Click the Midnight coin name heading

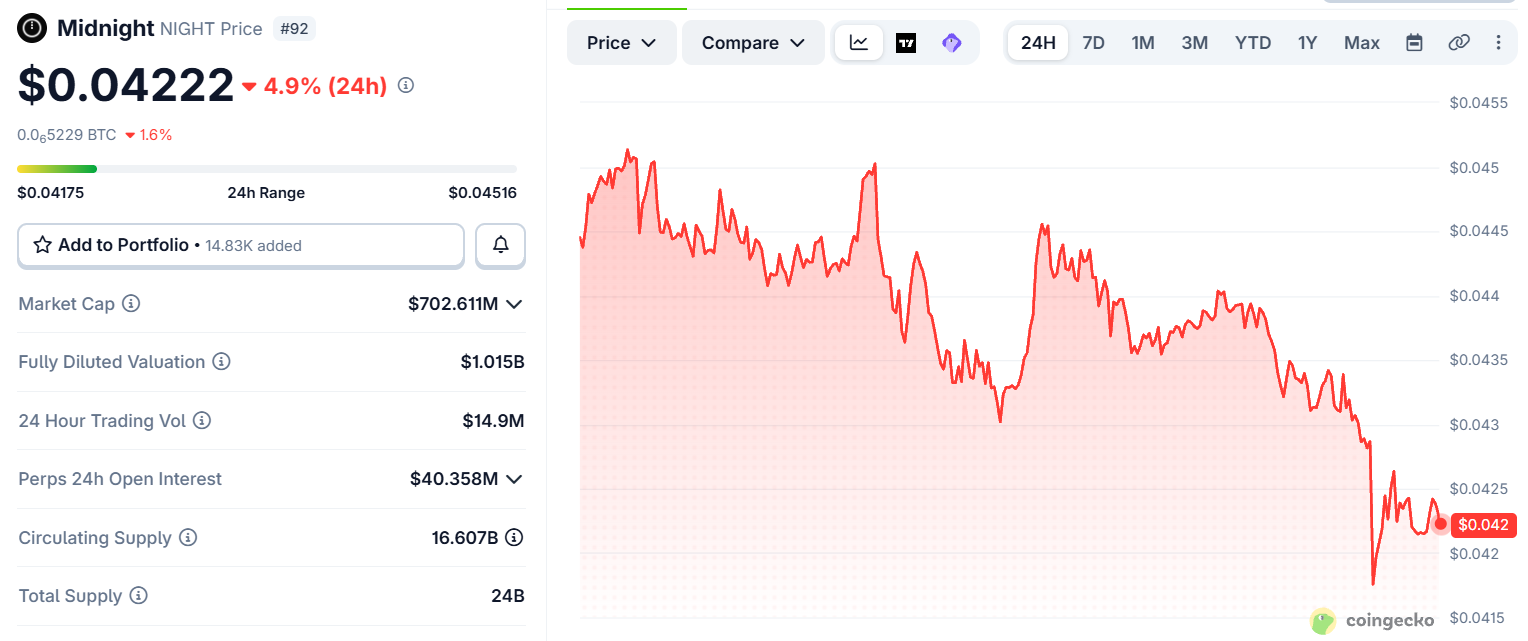105,28
